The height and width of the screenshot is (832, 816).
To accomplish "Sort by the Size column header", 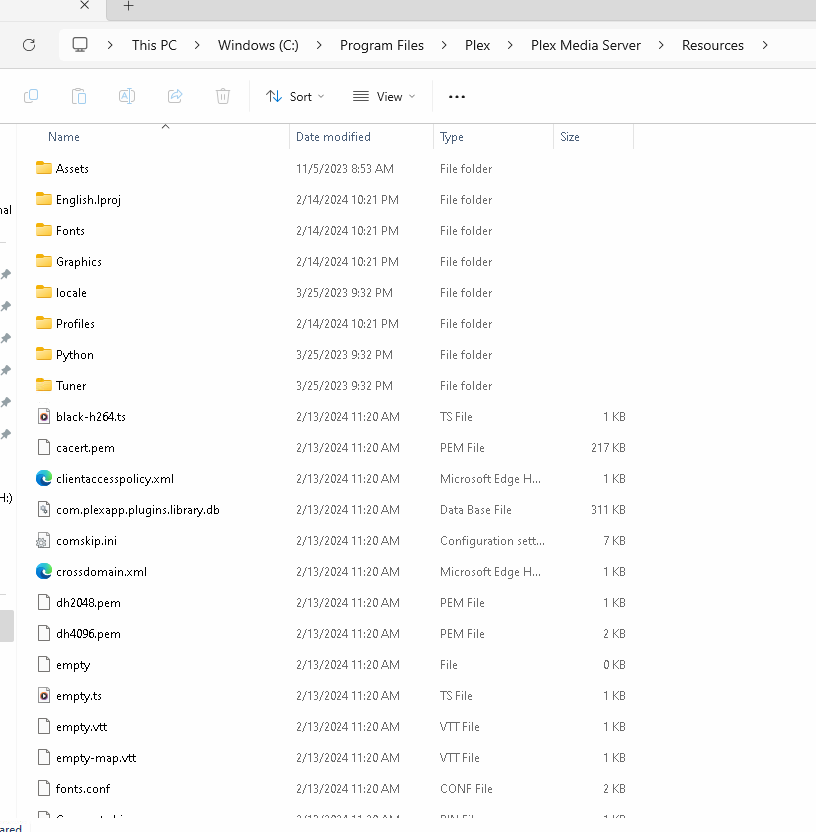I will 570,137.
